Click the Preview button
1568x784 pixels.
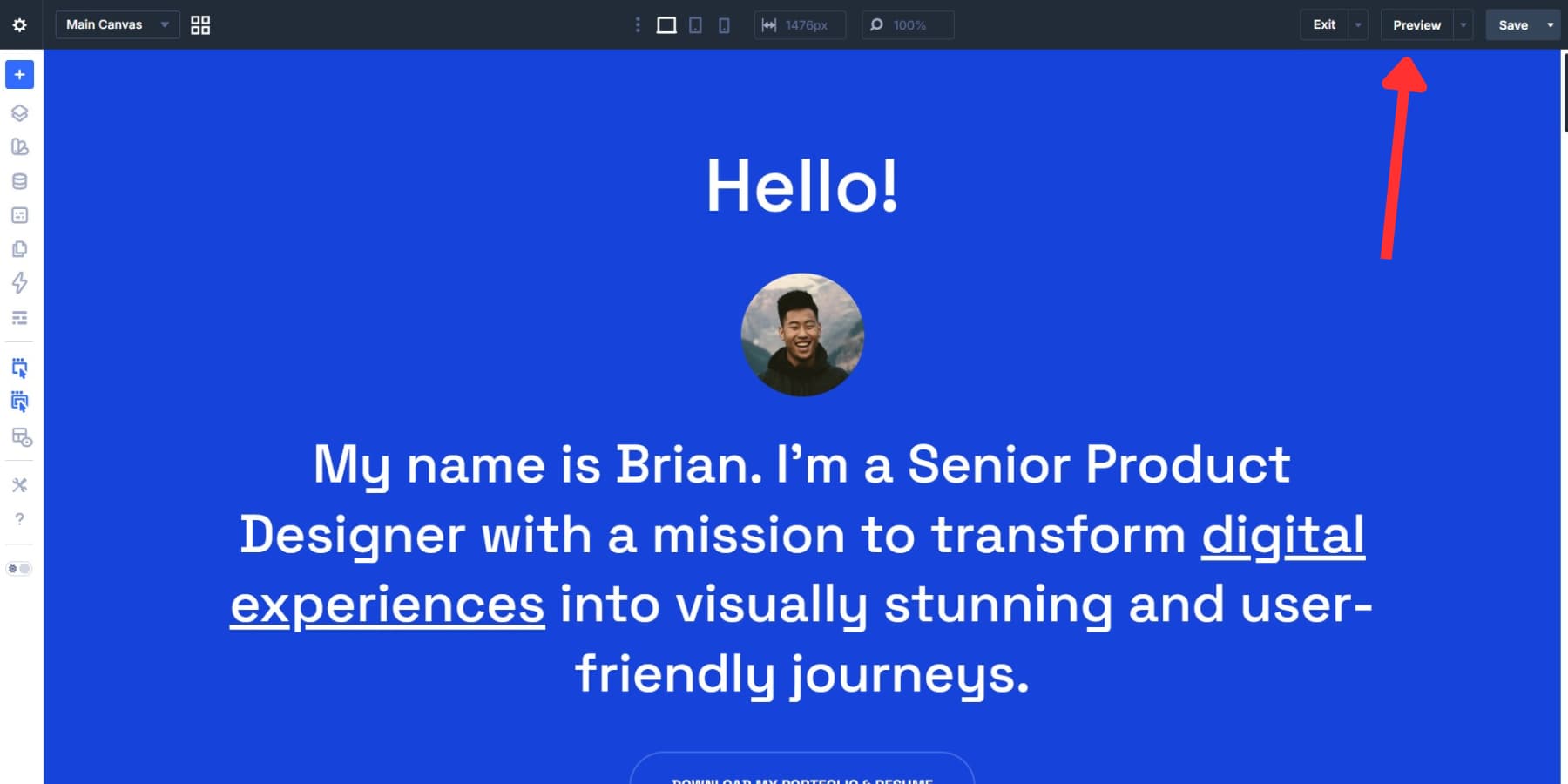click(1416, 25)
